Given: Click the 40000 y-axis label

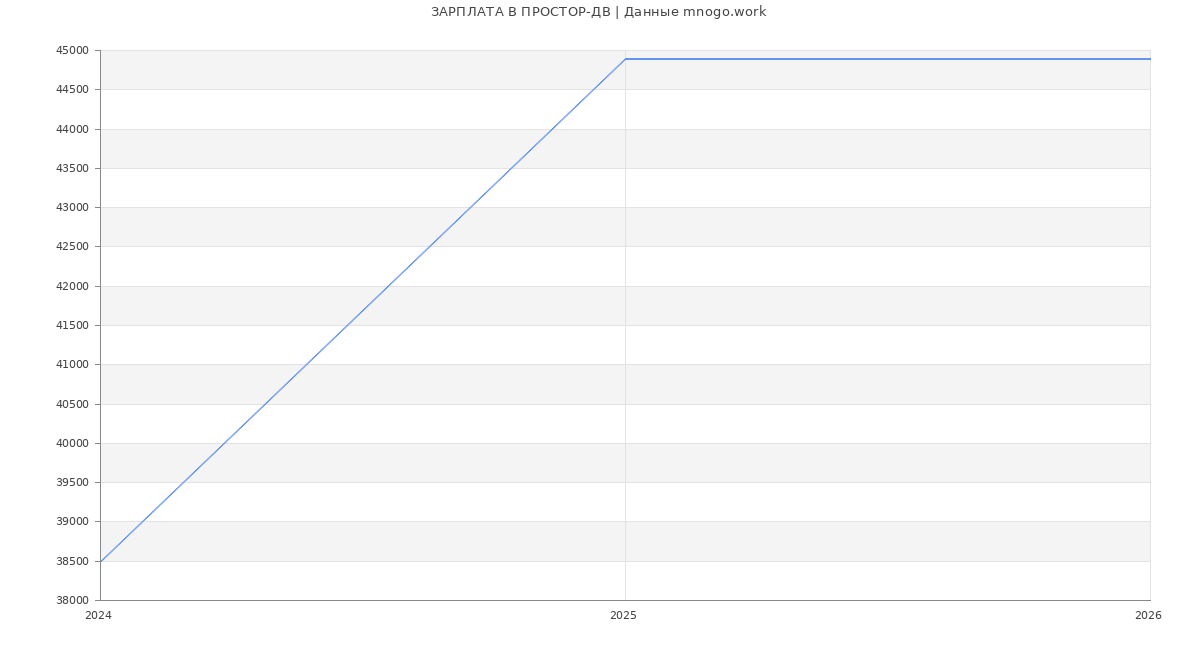Looking at the screenshot, I should [72, 444].
